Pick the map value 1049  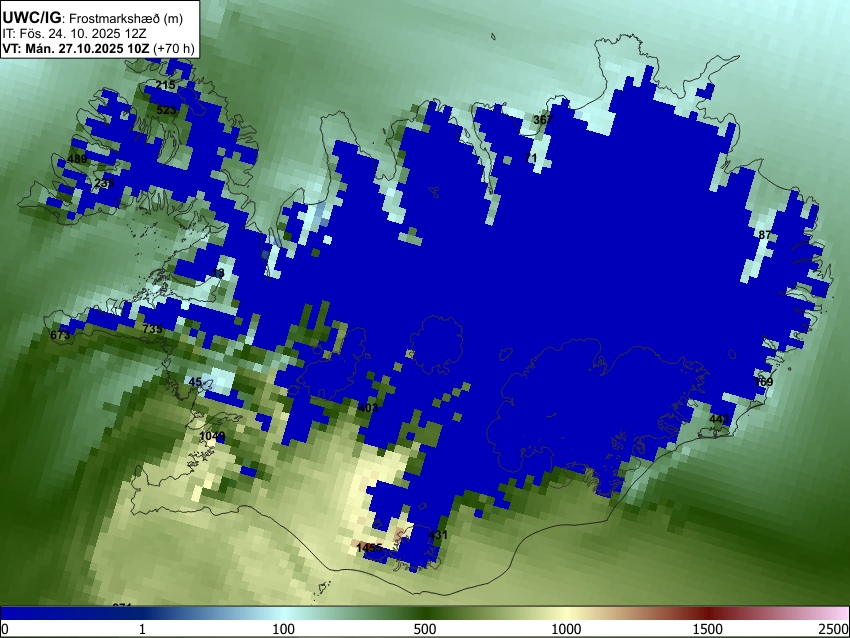212,436
